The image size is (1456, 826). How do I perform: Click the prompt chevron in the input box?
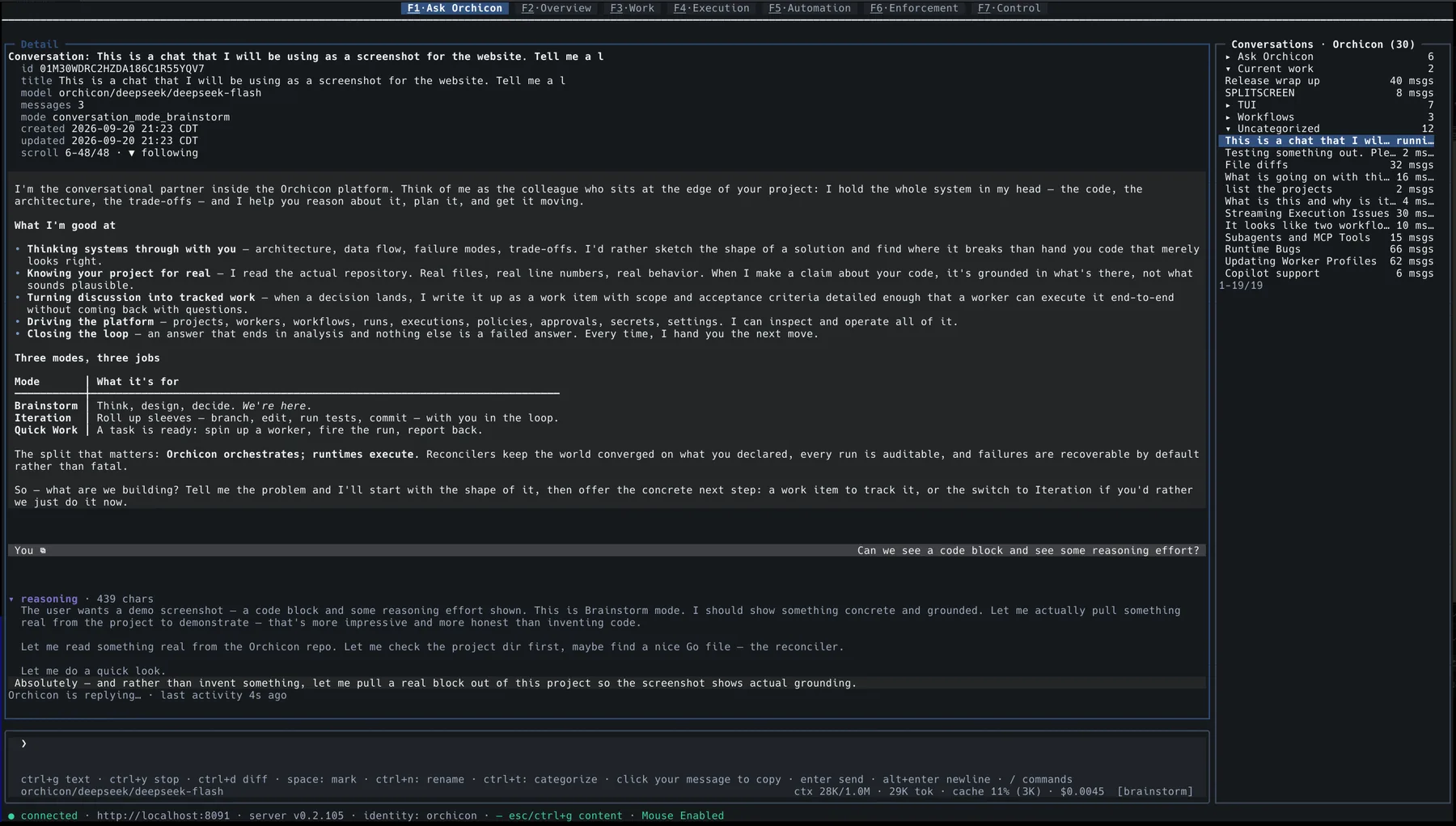coord(23,743)
